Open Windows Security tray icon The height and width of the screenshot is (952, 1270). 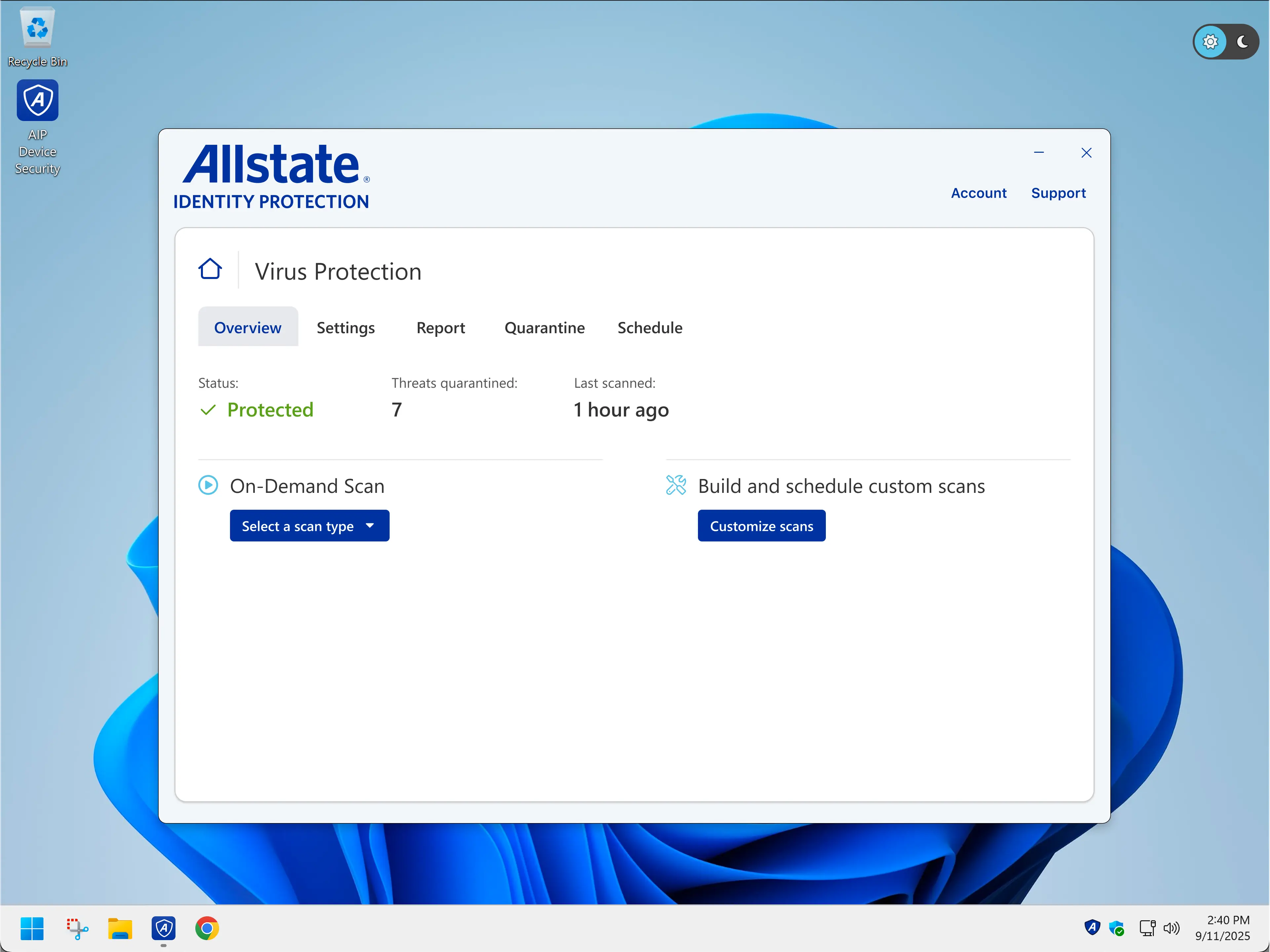(x=1117, y=928)
